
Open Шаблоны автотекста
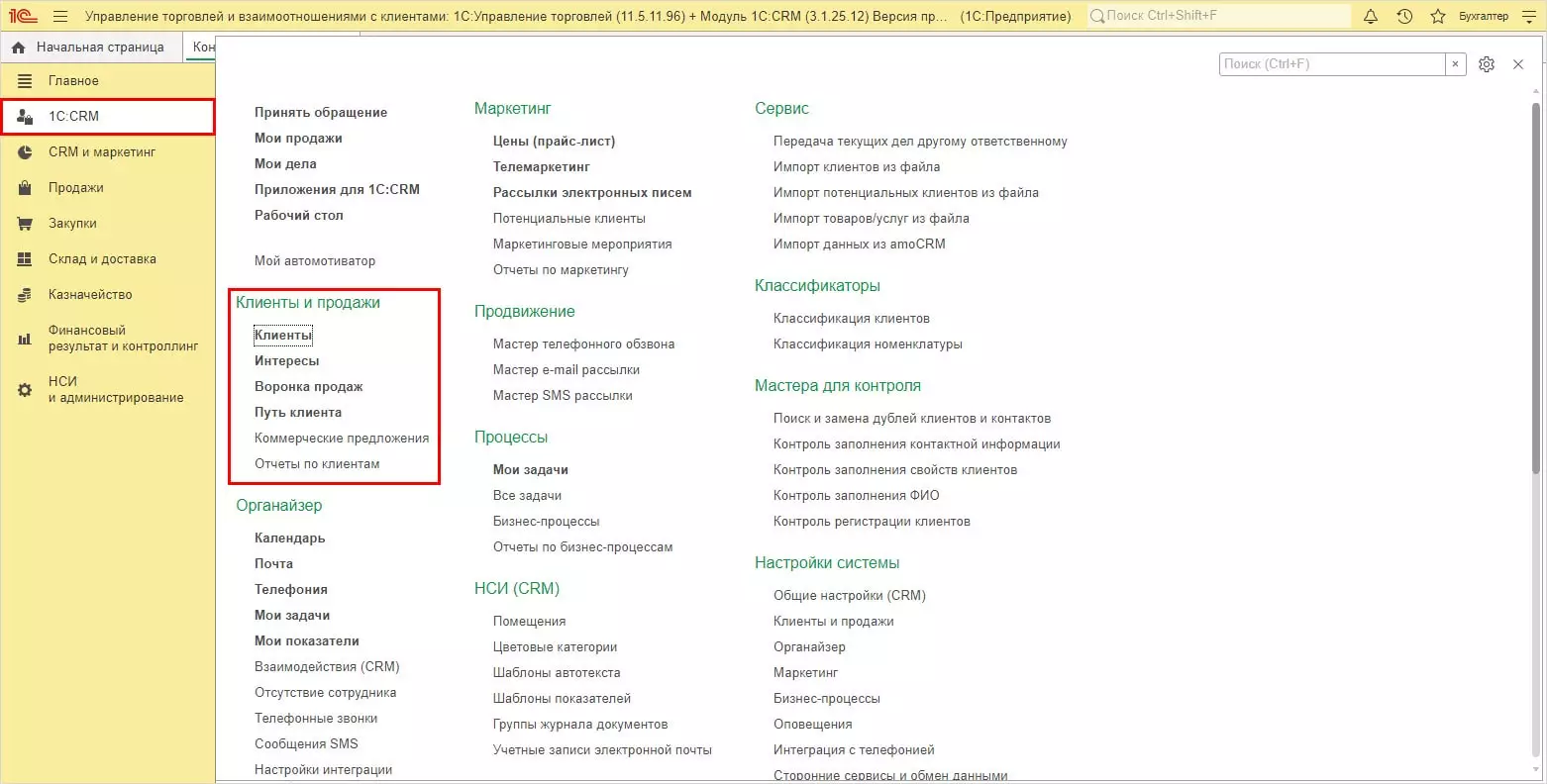557,673
